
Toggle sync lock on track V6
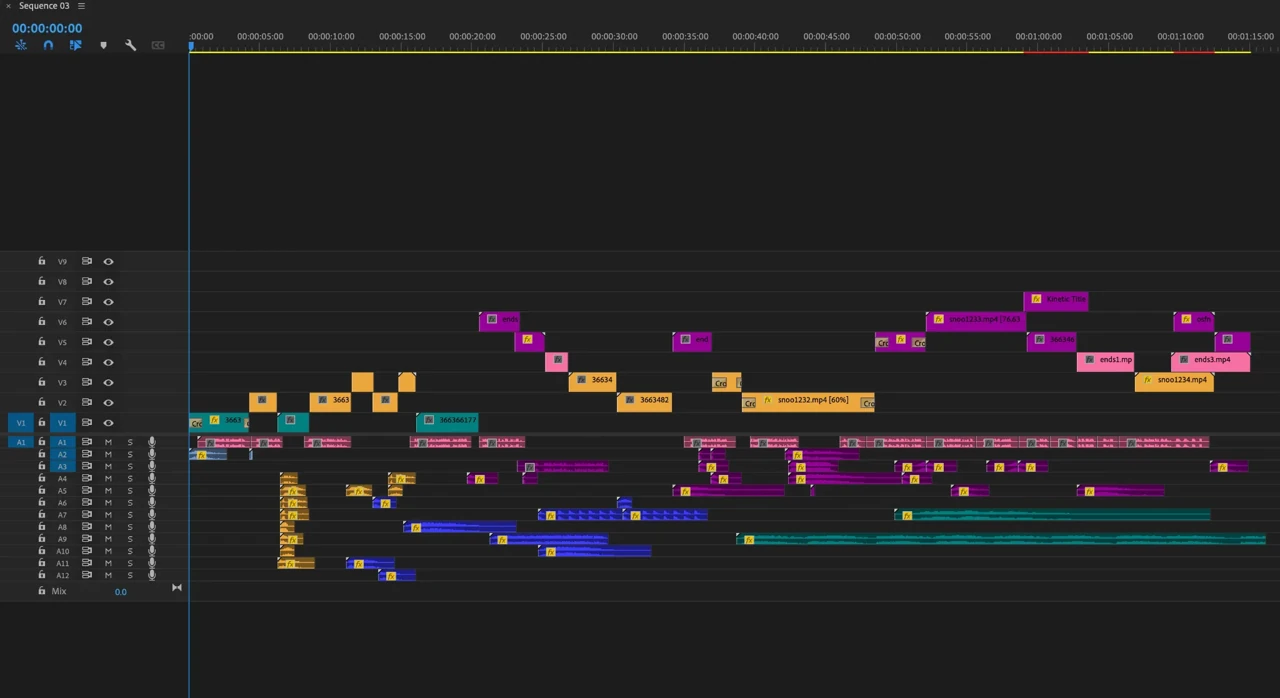[x=86, y=322]
